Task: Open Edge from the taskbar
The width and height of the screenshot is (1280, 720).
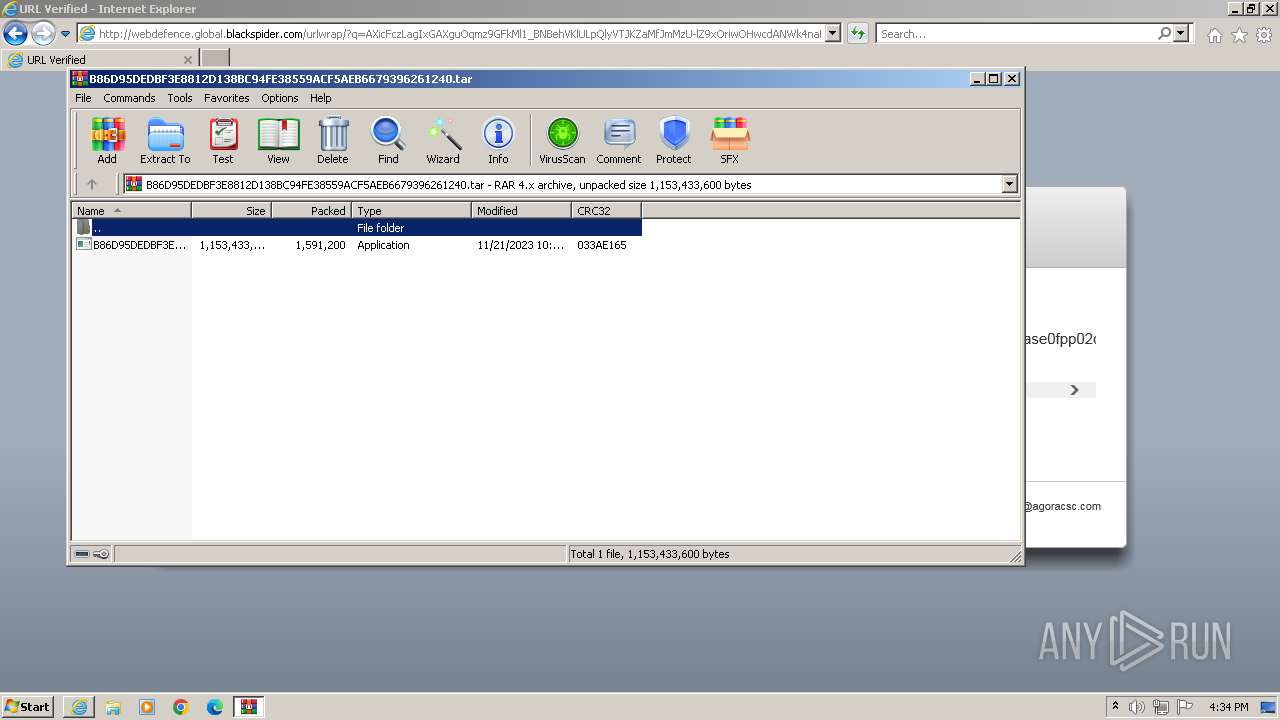Action: point(215,707)
